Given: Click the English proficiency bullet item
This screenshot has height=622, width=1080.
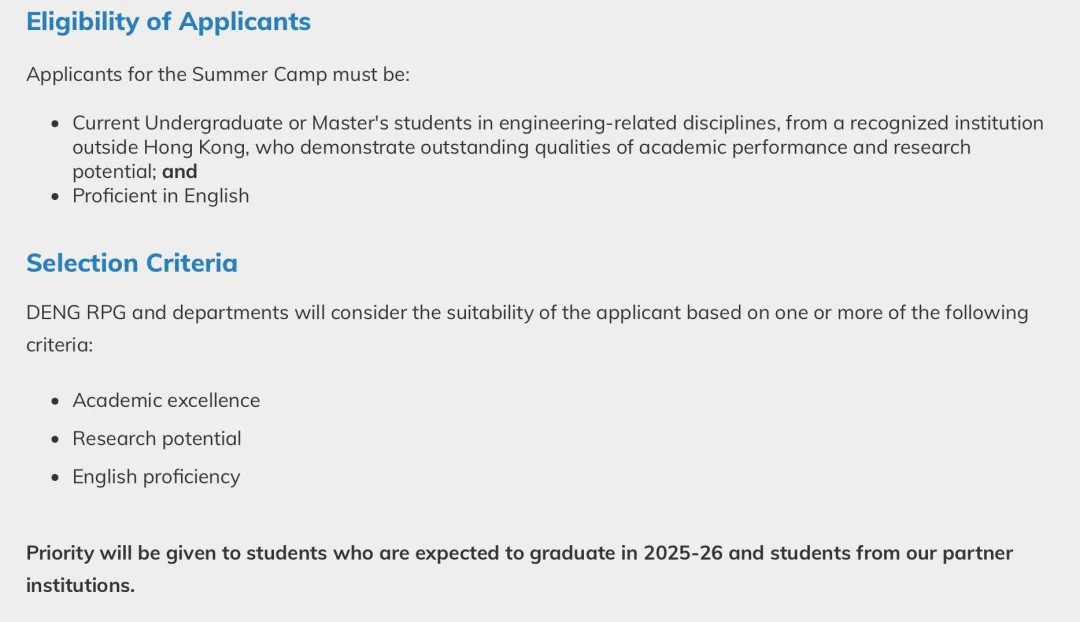Looking at the screenshot, I should (x=156, y=477).
